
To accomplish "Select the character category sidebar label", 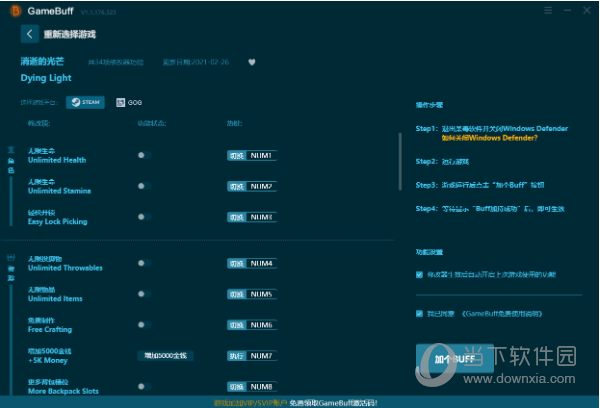I will pyautogui.click(x=11, y=160).
